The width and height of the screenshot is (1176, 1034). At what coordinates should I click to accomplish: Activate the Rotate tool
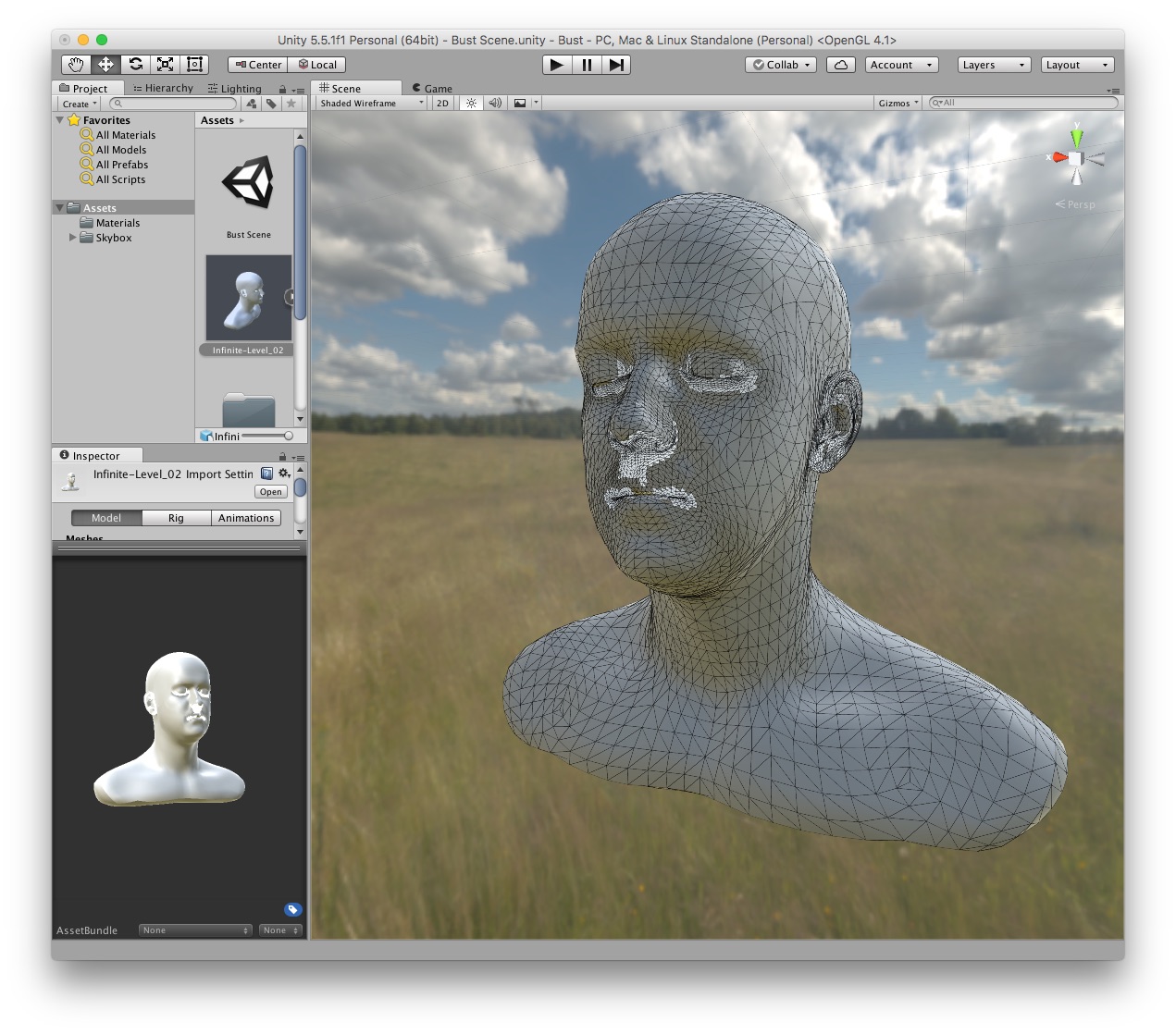tap(135, 64)
